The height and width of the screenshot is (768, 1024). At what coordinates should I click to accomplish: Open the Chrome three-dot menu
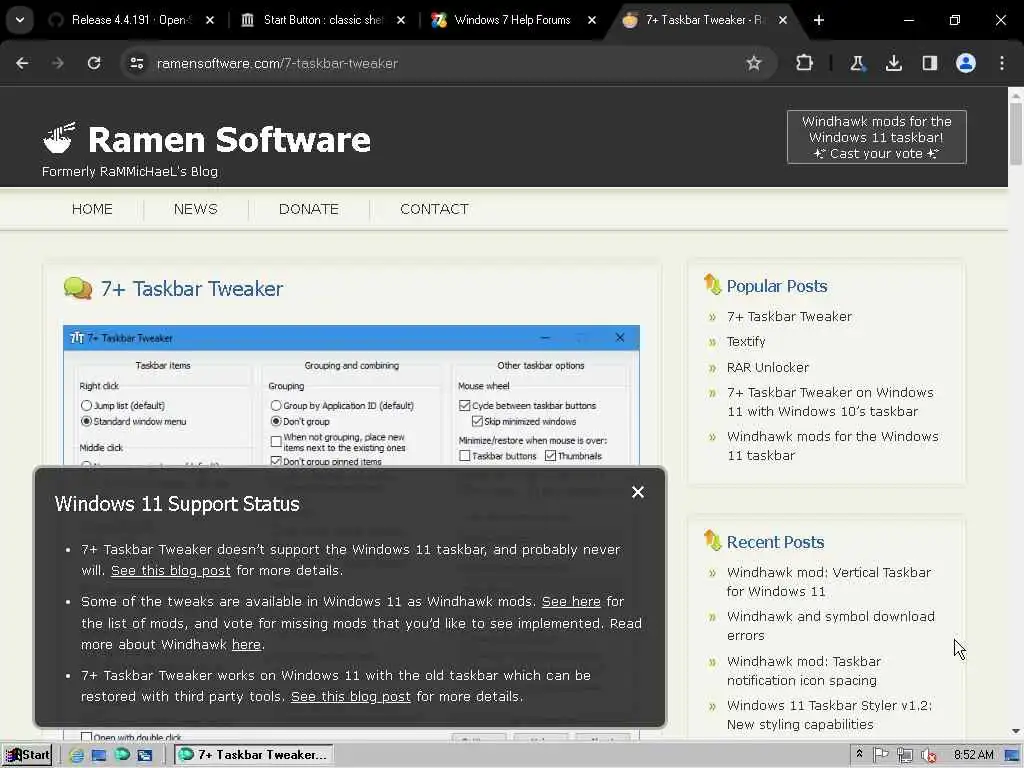point(1002,63)
